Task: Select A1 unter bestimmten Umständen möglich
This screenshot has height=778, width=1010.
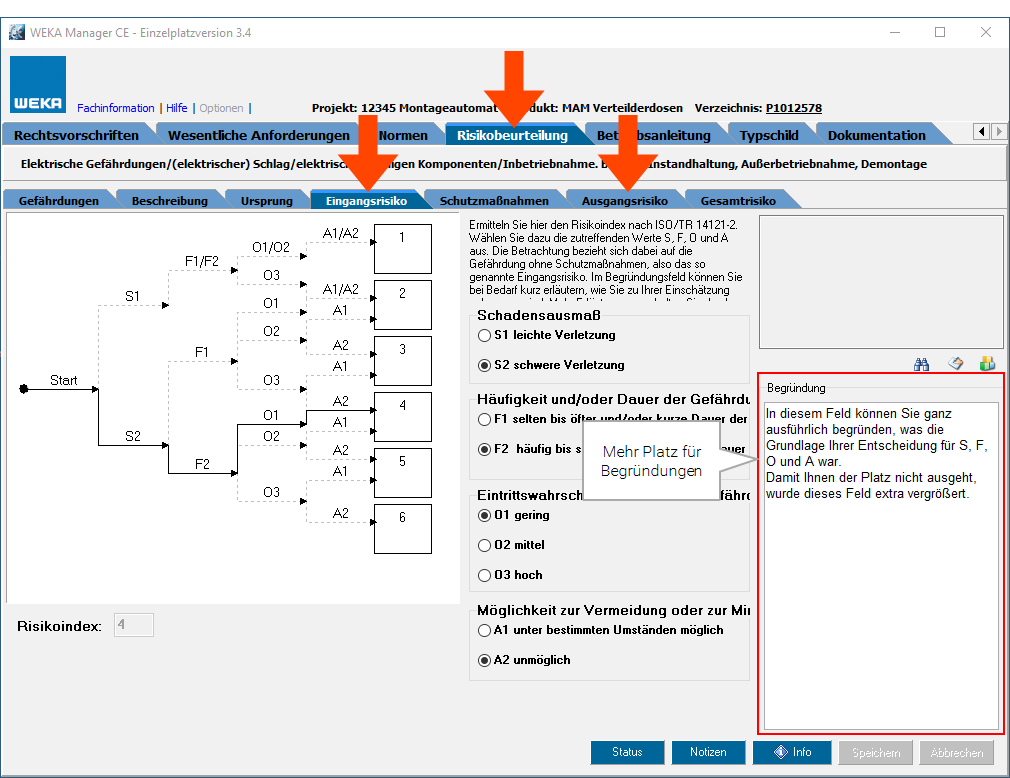Action: click(486, 630)
